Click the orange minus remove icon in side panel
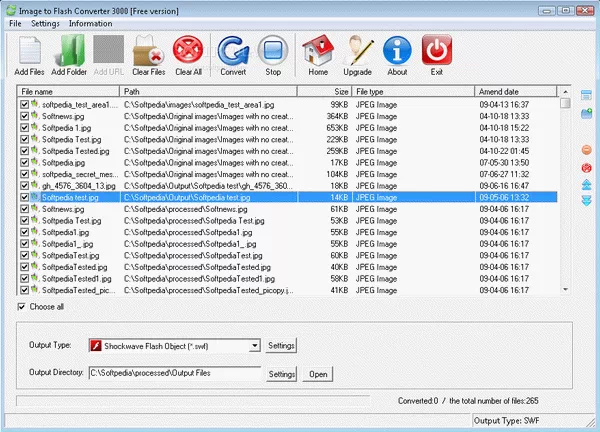The image size is (600, 432). 586,150
